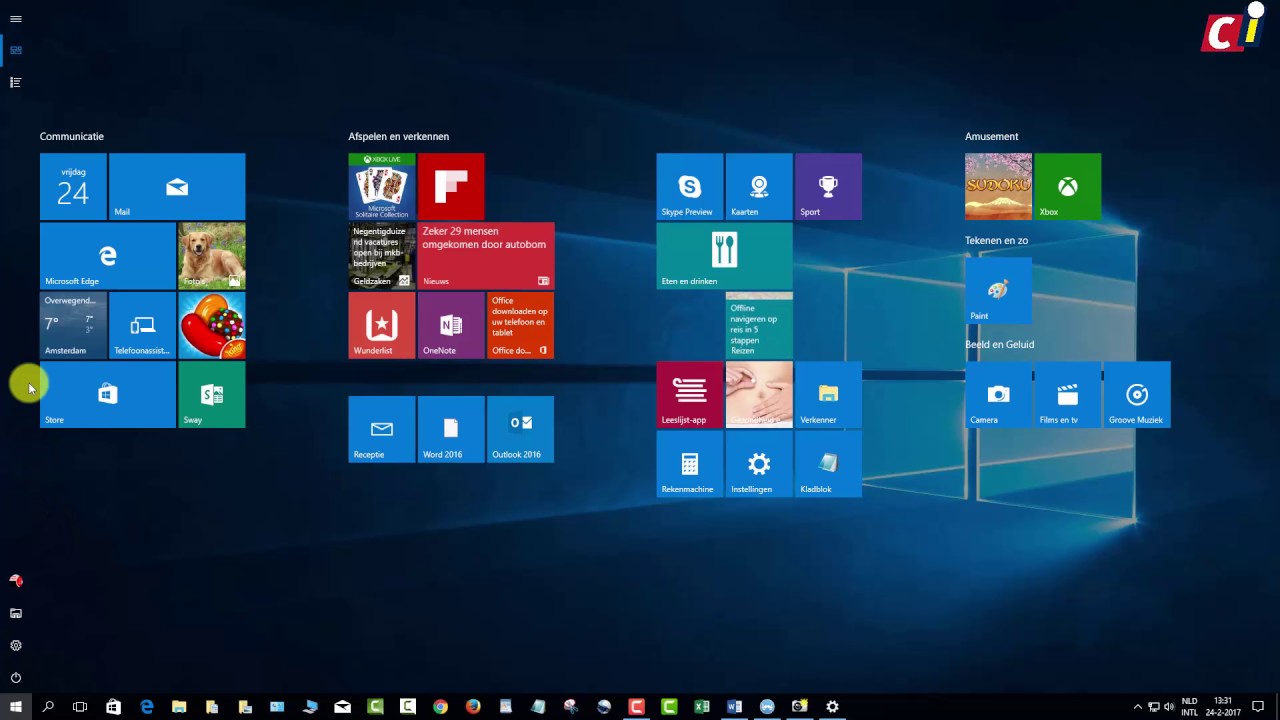Screen dimensions: 1280x720
Task: Click the Power button in the Start sidebar
Action: pos(16,677)
